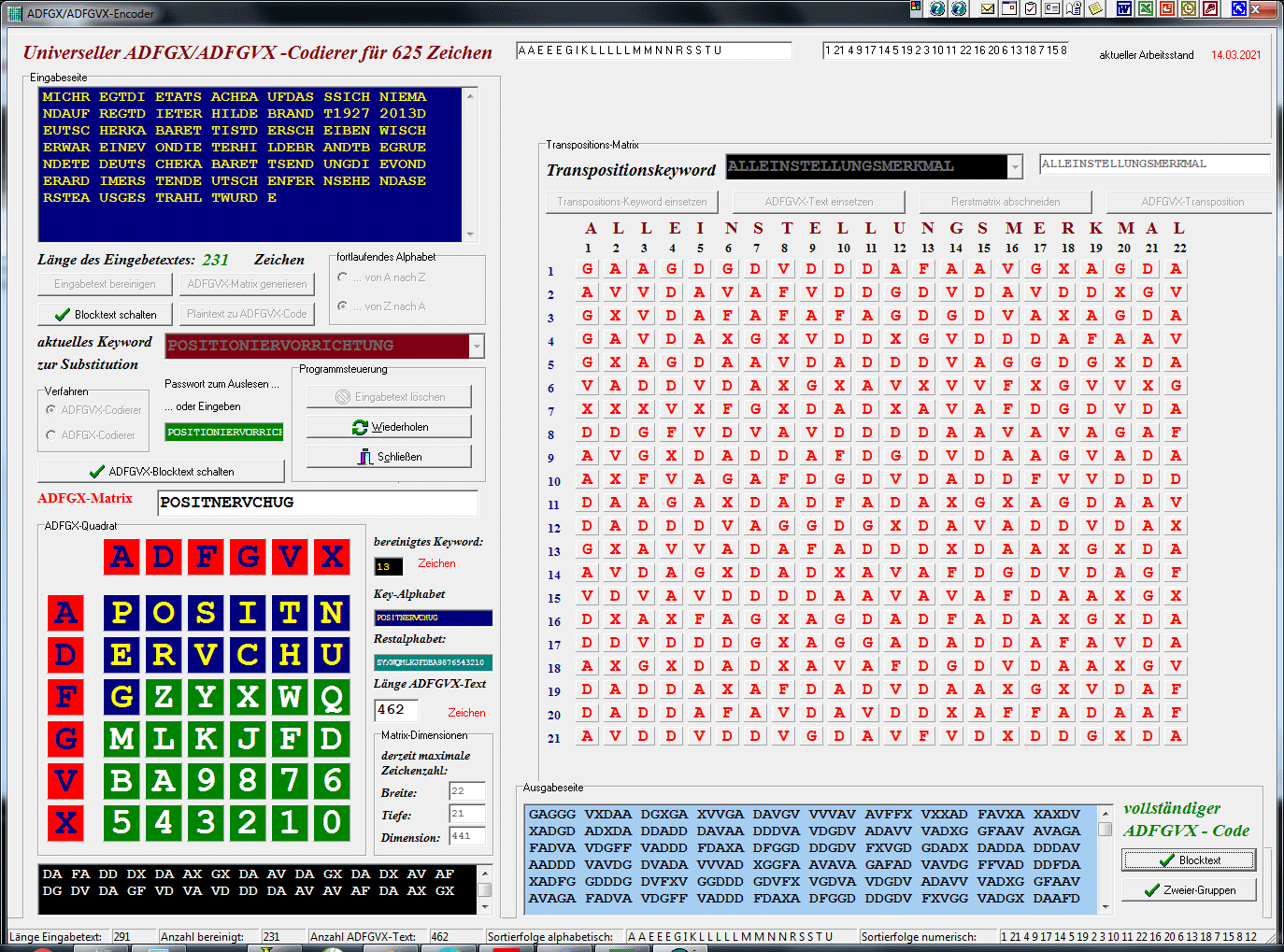Screen dimensions: 1284x952
Task: Click the Dimension field showing 441
Action: coord(467,836)
